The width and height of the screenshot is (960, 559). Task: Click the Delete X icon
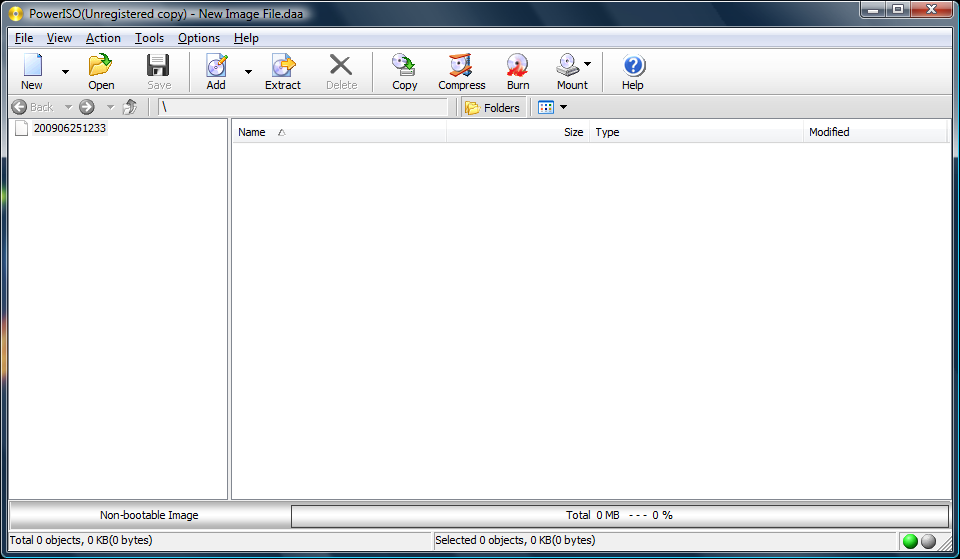[341, 65]
